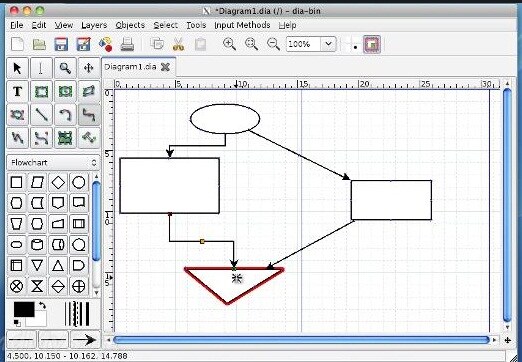Select the Image insert tool
Screen dimensions: 522x362
pos(65,138)
